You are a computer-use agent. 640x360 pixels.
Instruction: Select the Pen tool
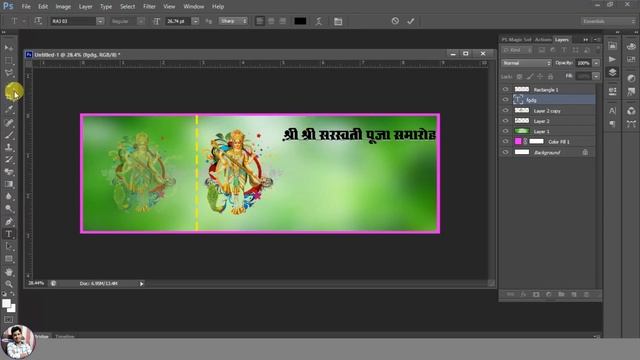coord(9,222)
